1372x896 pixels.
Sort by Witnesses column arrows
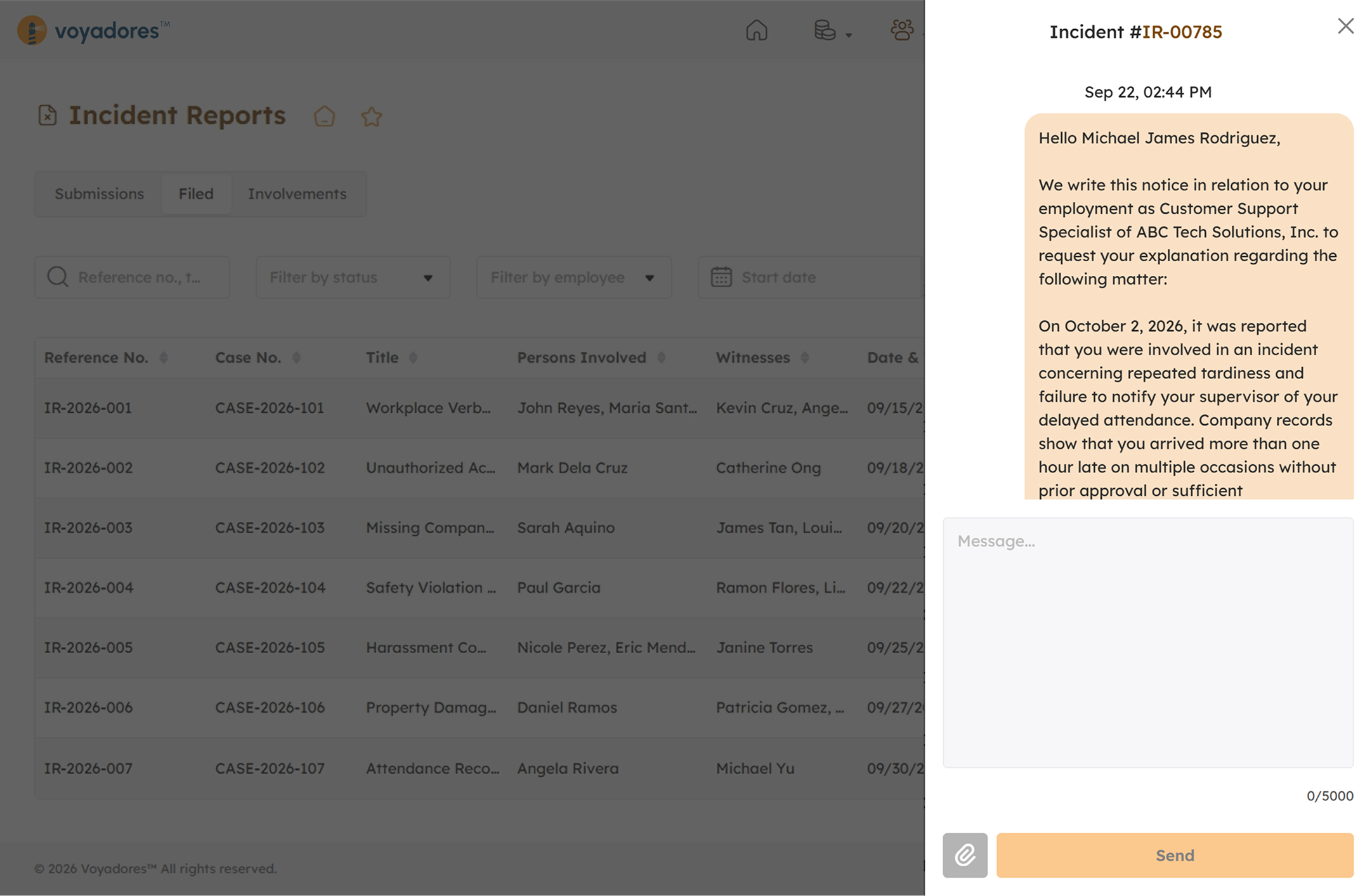pos(805,358)
